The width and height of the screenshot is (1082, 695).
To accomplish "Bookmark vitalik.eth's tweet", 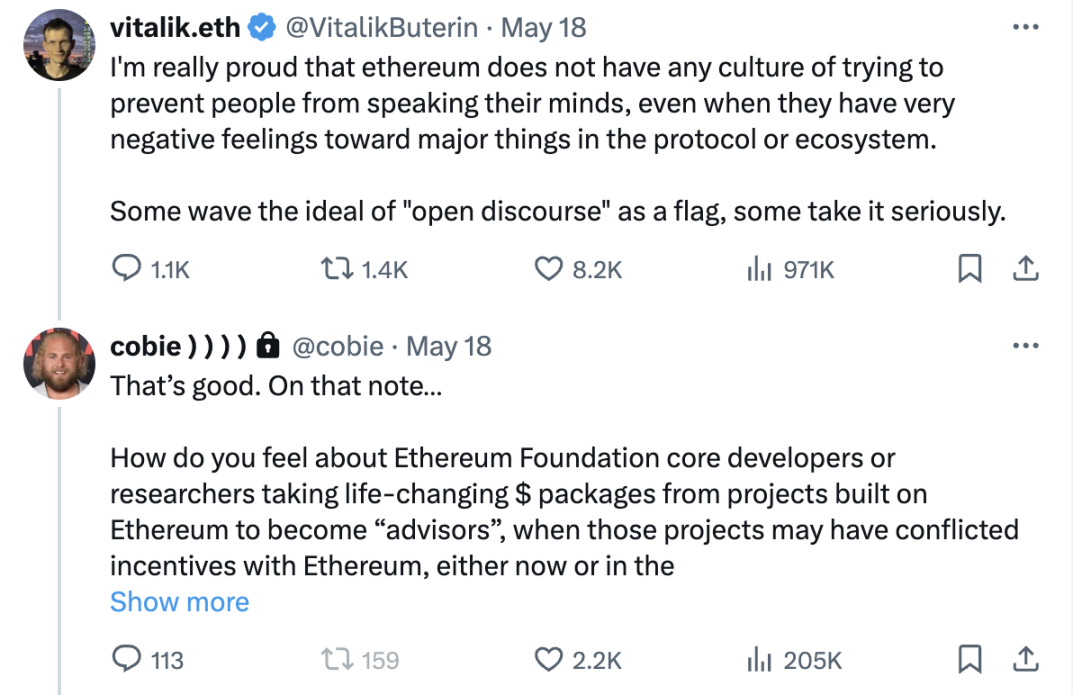I will coord(969,269).
